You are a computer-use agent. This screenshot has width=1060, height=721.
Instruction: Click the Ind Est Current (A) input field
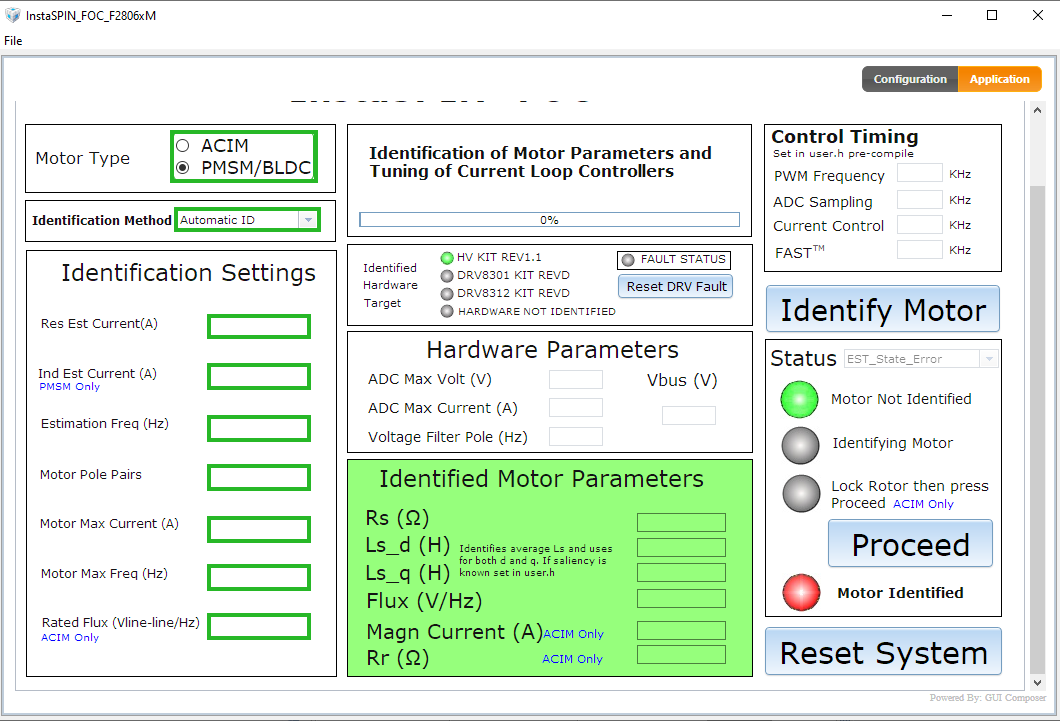pyautogui.click(x=259, y=376)
